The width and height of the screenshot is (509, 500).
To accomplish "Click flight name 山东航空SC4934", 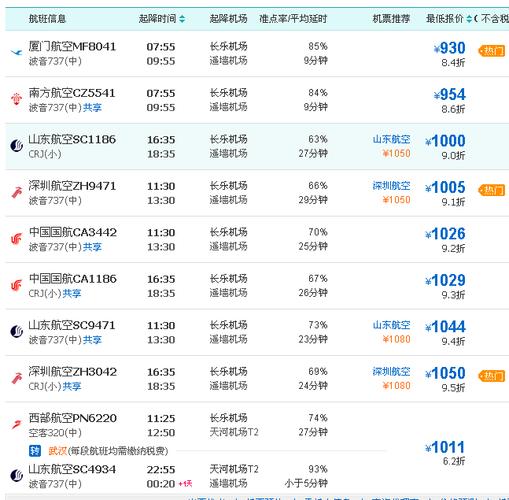I will tap(72, 469).
